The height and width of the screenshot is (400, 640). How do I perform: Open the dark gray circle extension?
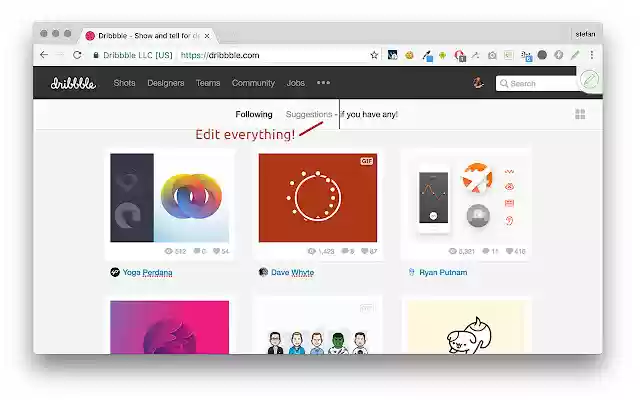tap(542, 55)
